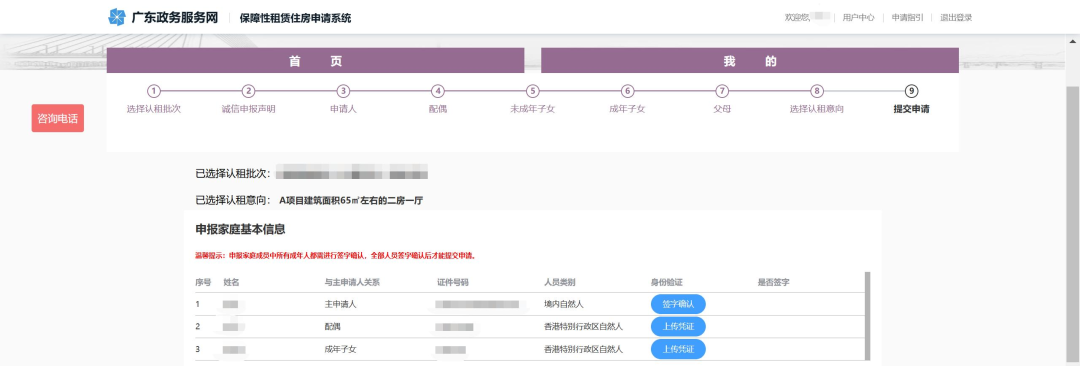The image size is (1080, 366).
Task: Click the 香港特别行政区自然人 cell in 配偶 row
Action: (x=583, y=327)
